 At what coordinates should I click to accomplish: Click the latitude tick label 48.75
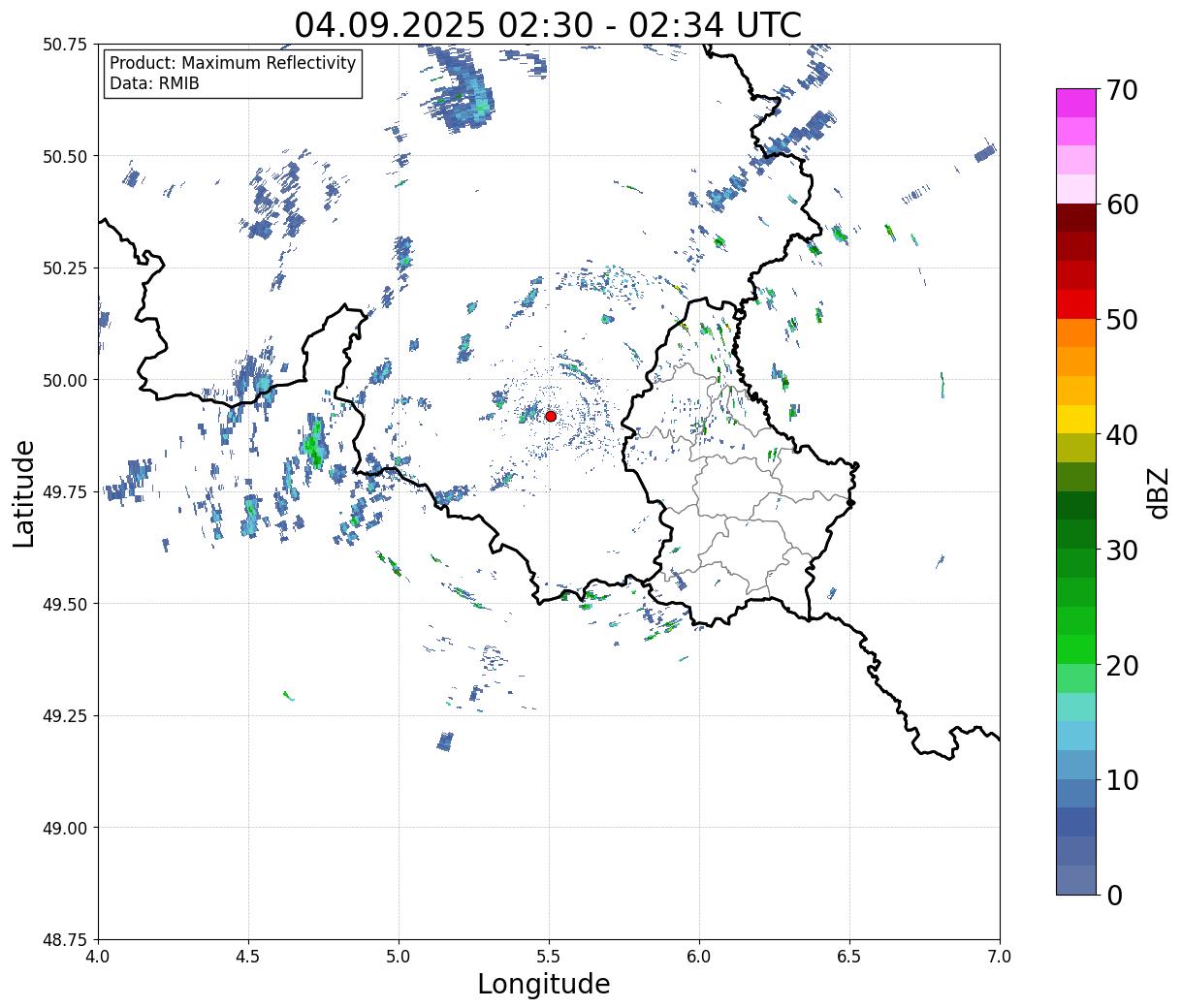(65, 940)
